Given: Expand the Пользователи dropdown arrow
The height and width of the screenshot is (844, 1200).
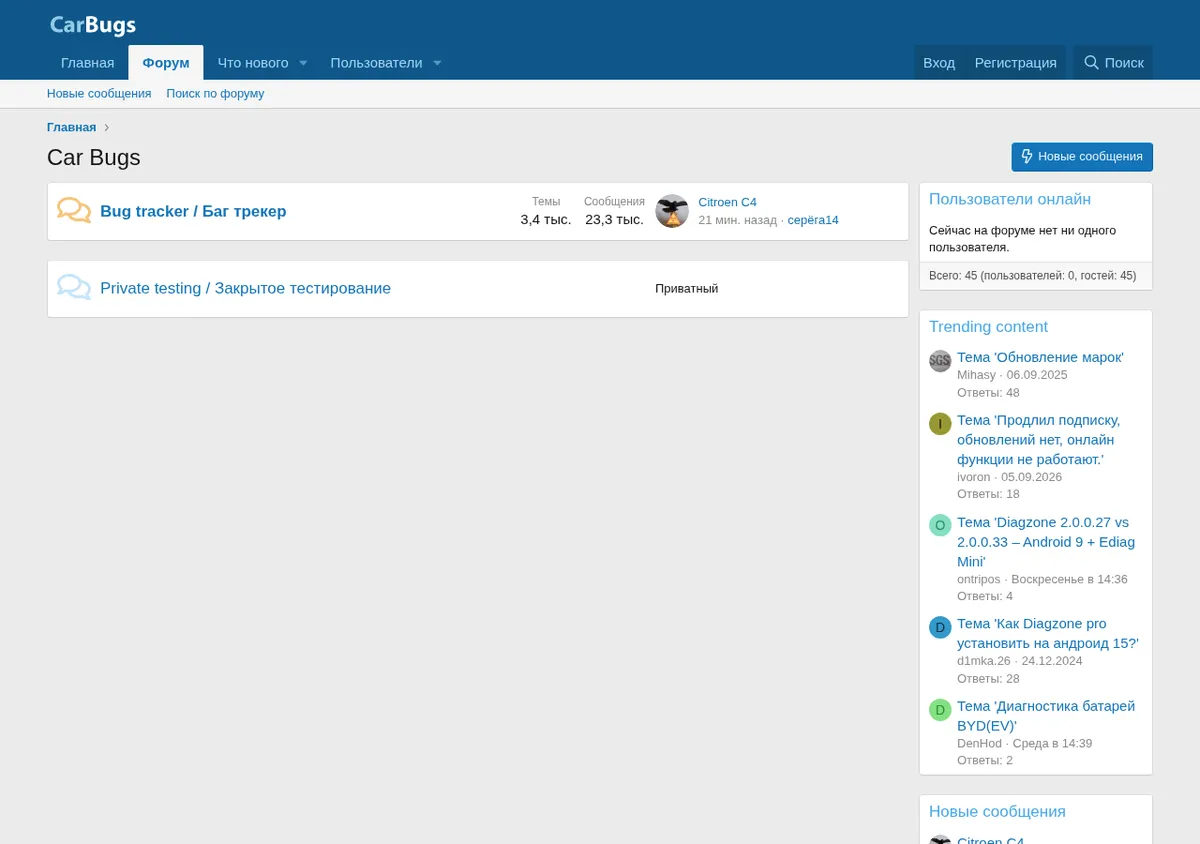Looking at the screenshot, I should 437,63.
